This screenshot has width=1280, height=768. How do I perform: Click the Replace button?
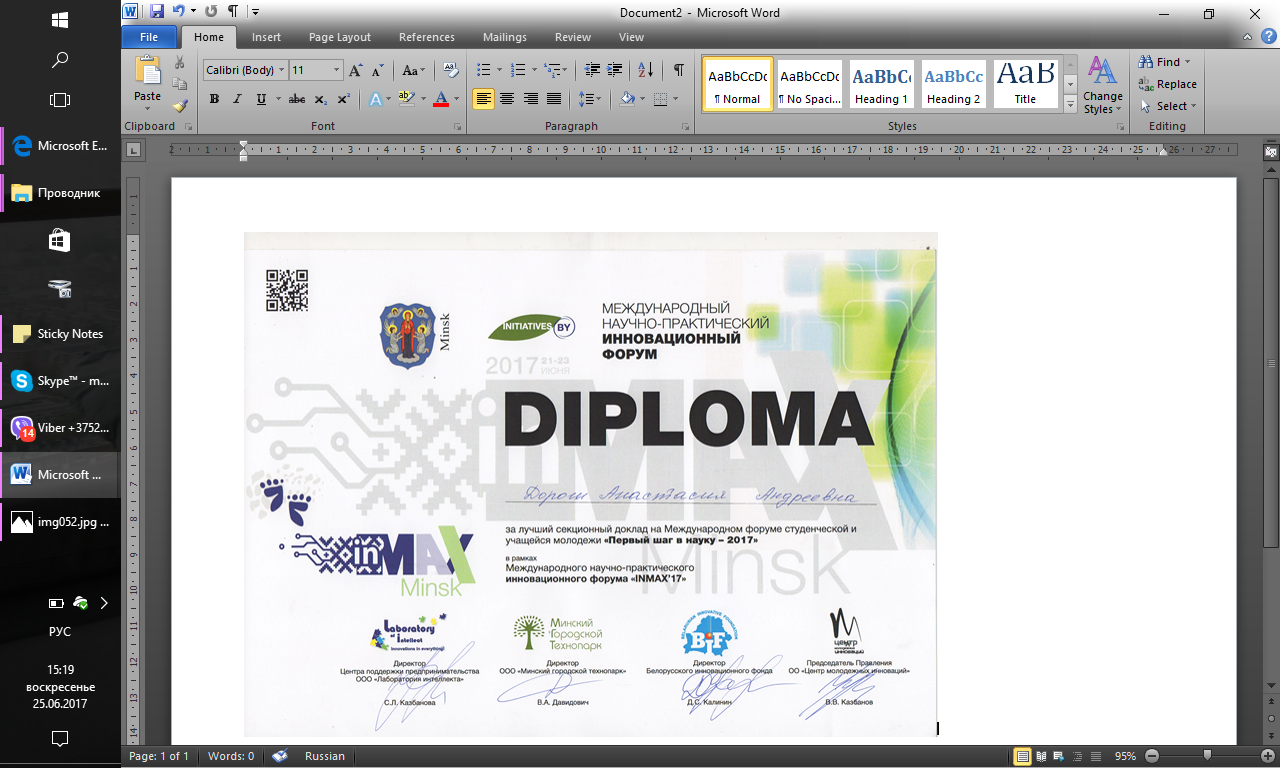(x=1167, y=84)
